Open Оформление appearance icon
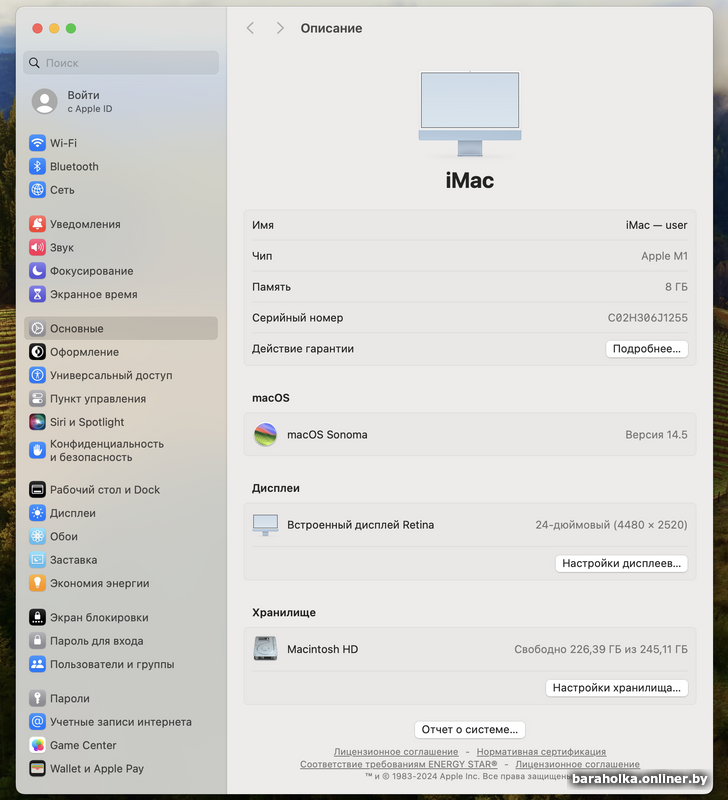Viewport: 728px width, 800px height. [37, 352]
